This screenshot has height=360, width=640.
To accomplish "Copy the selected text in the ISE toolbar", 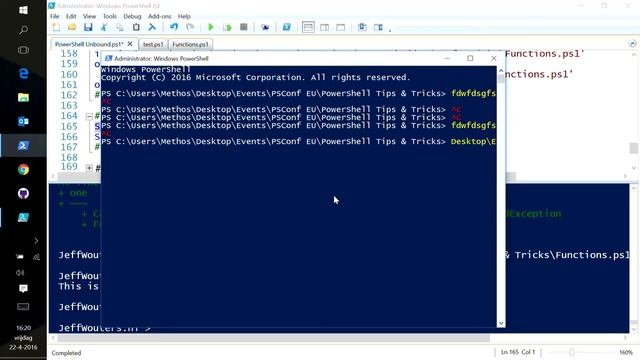I will click(x=120, y=27).
